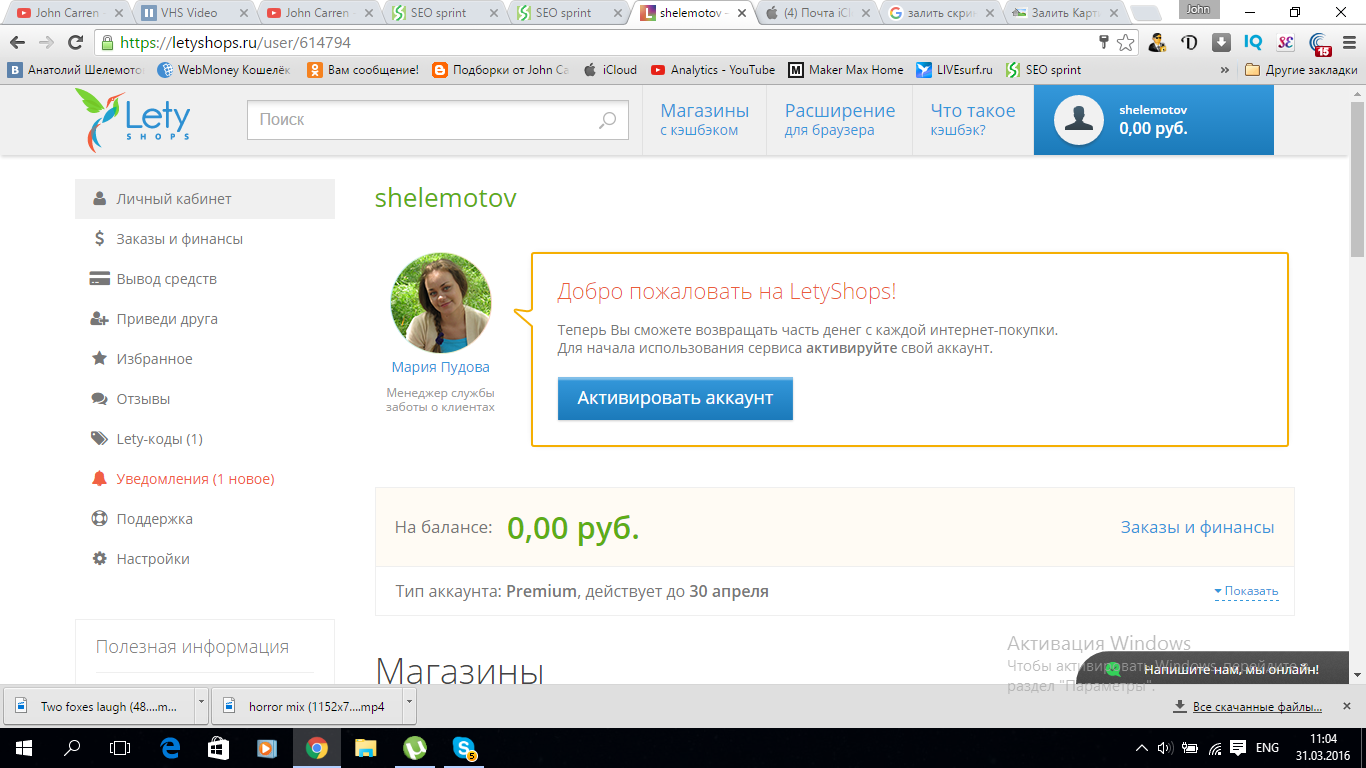The width and height of the screenshot is (1366, 768).
Task: Show hidden bookmarks with the double chevron
Action: click(1225, 70)
